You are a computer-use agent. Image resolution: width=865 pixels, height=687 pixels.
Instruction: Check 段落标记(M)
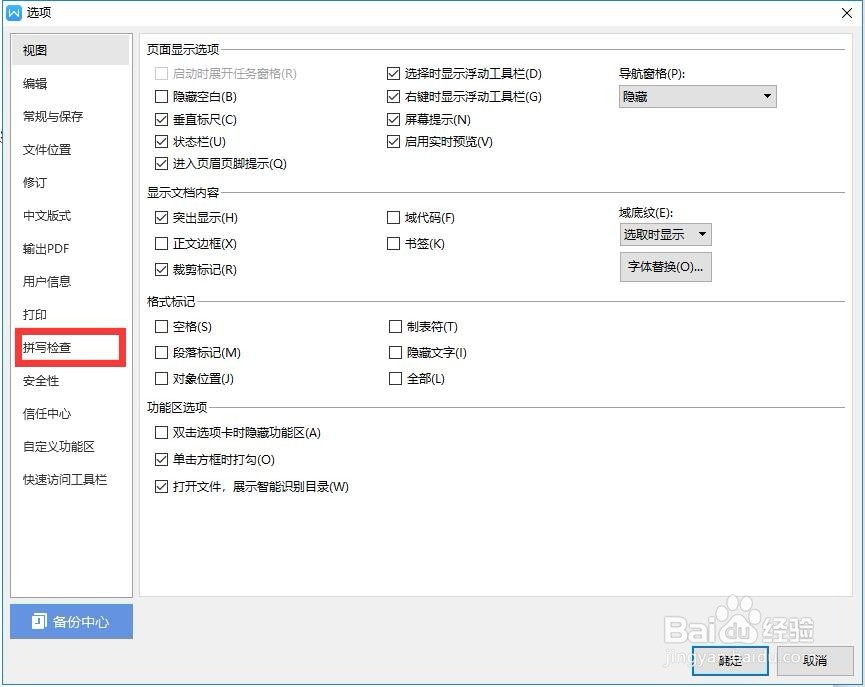click(x=161, y=352)
